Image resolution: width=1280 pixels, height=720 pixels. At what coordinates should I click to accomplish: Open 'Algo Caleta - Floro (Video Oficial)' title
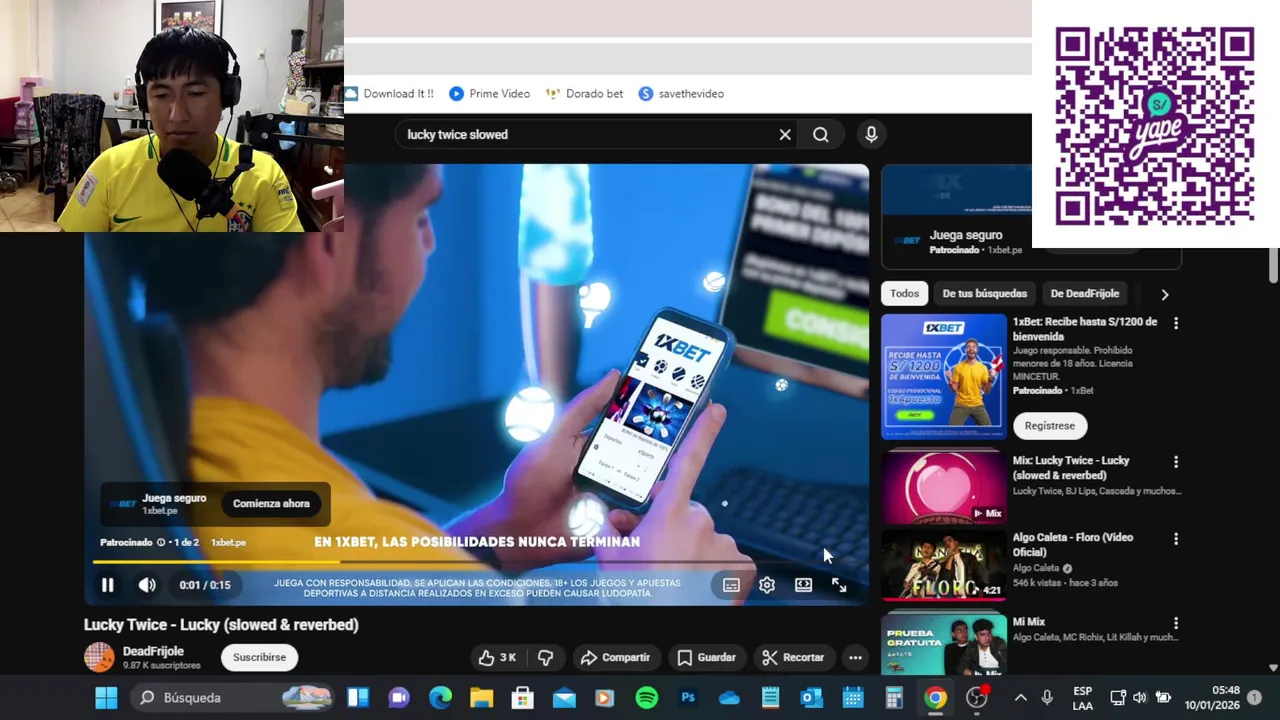tap(1073, 545)
